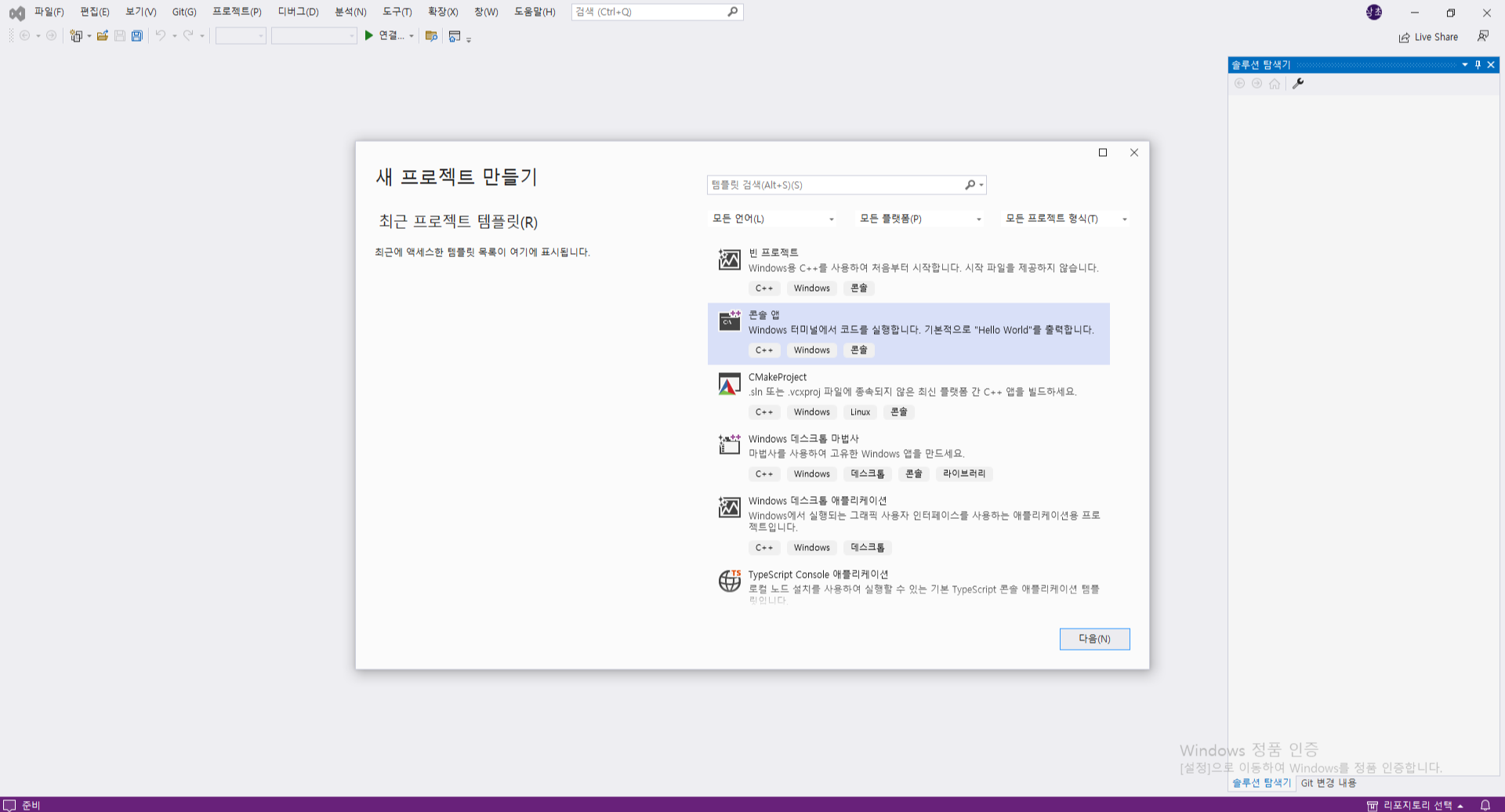
Task: Open the Git(G) menu
Action: point(184,12)
